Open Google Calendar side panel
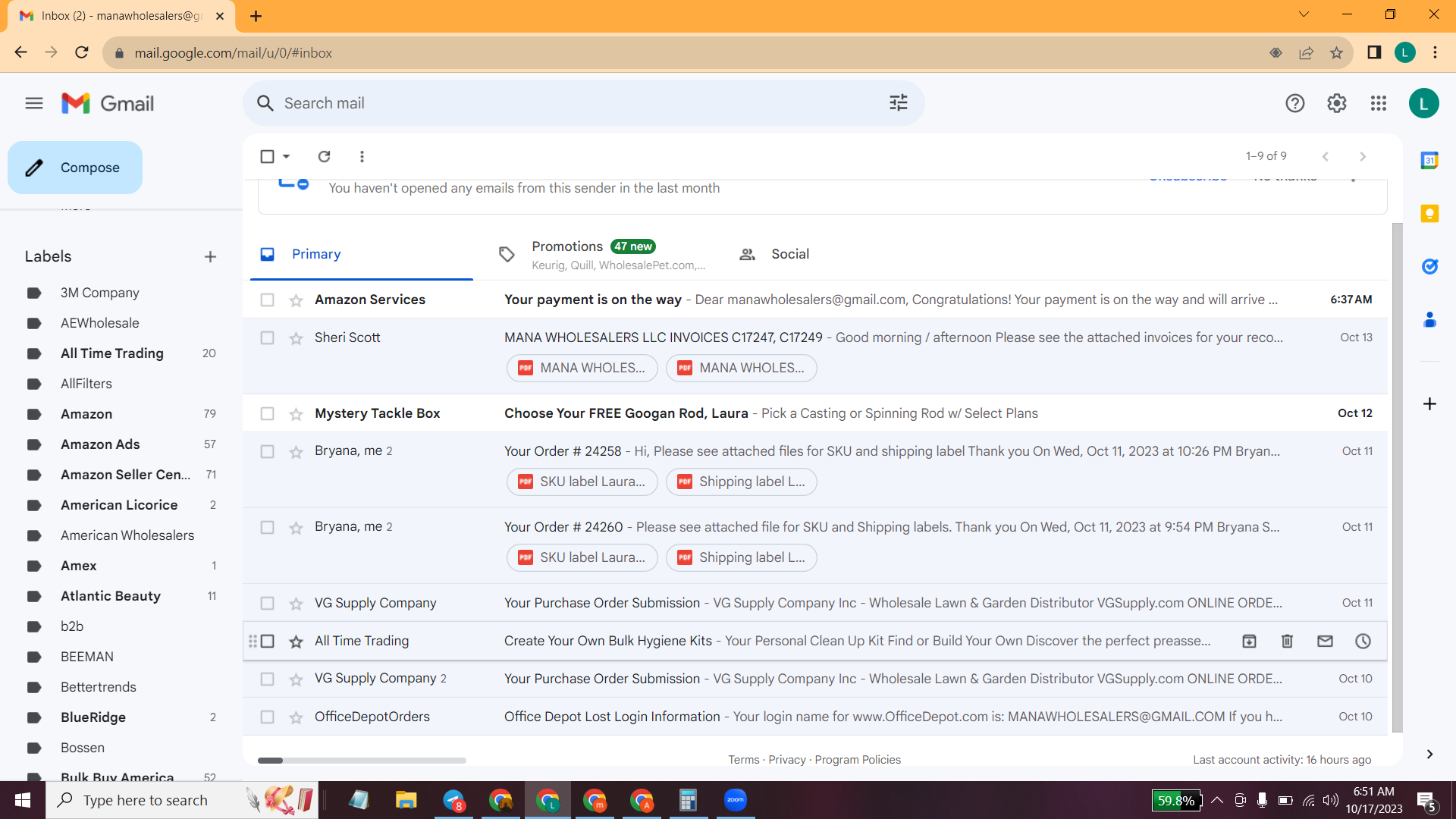 1429,160
